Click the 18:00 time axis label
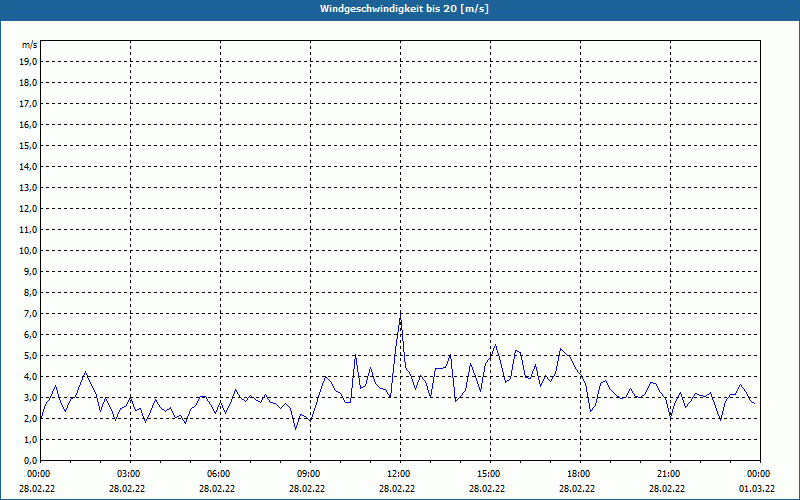Image resolution: width=800 pixels, height=500 pixels. (x=579, y=474)
